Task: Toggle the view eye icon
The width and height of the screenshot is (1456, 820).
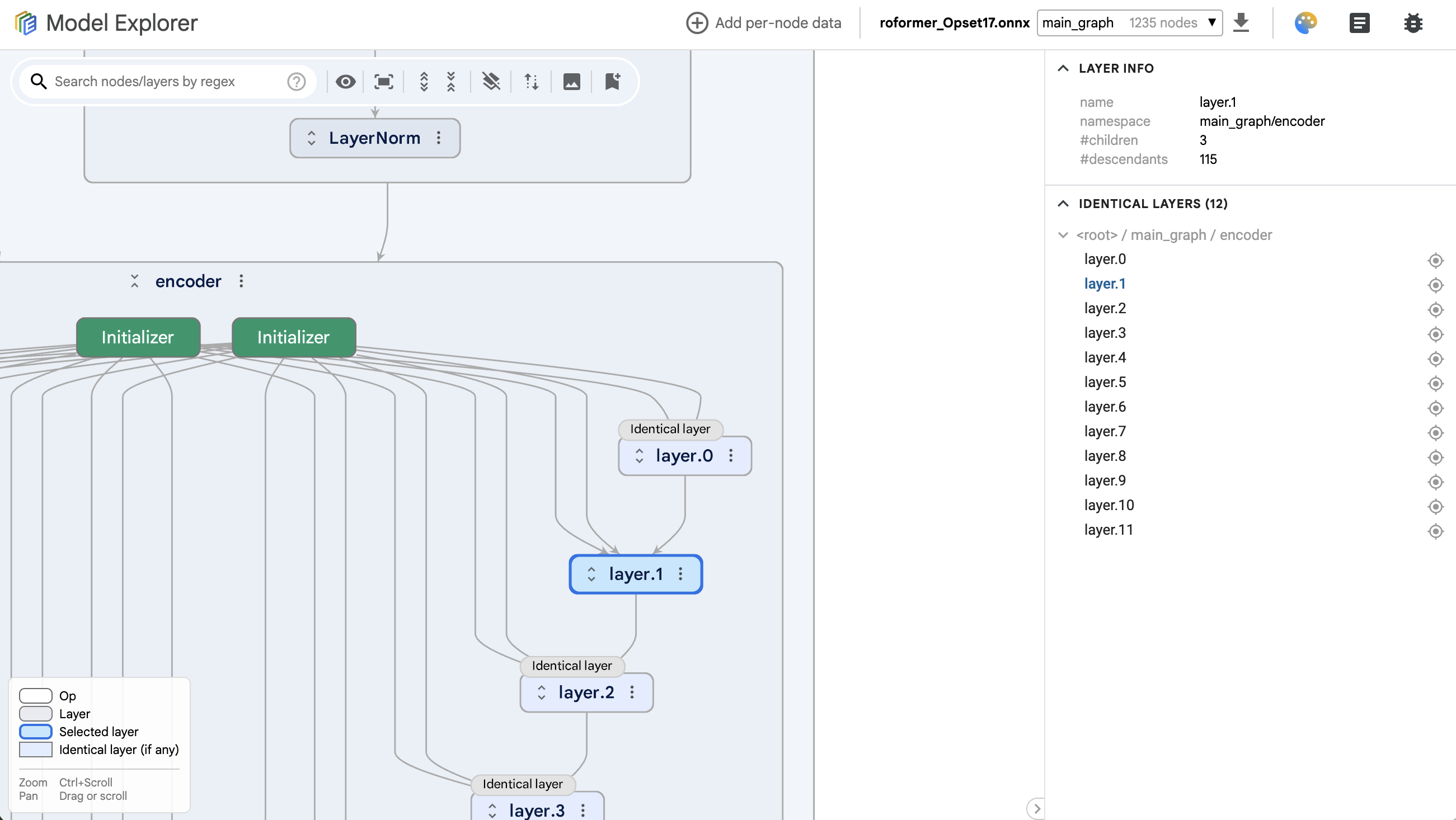Action: pyautogui.click(x=345, y=81)
